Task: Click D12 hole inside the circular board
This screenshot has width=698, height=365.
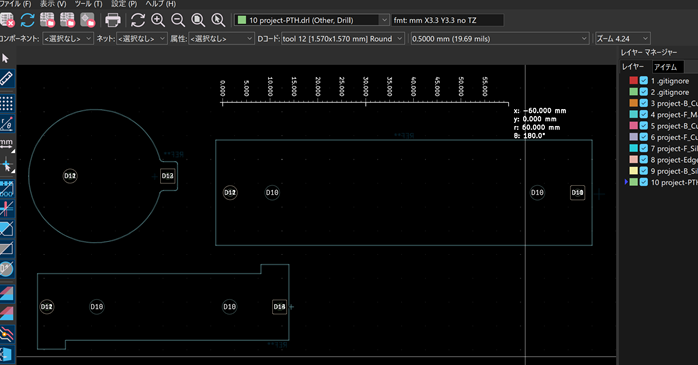Action: pyautogui.click(x=70, y=176)
